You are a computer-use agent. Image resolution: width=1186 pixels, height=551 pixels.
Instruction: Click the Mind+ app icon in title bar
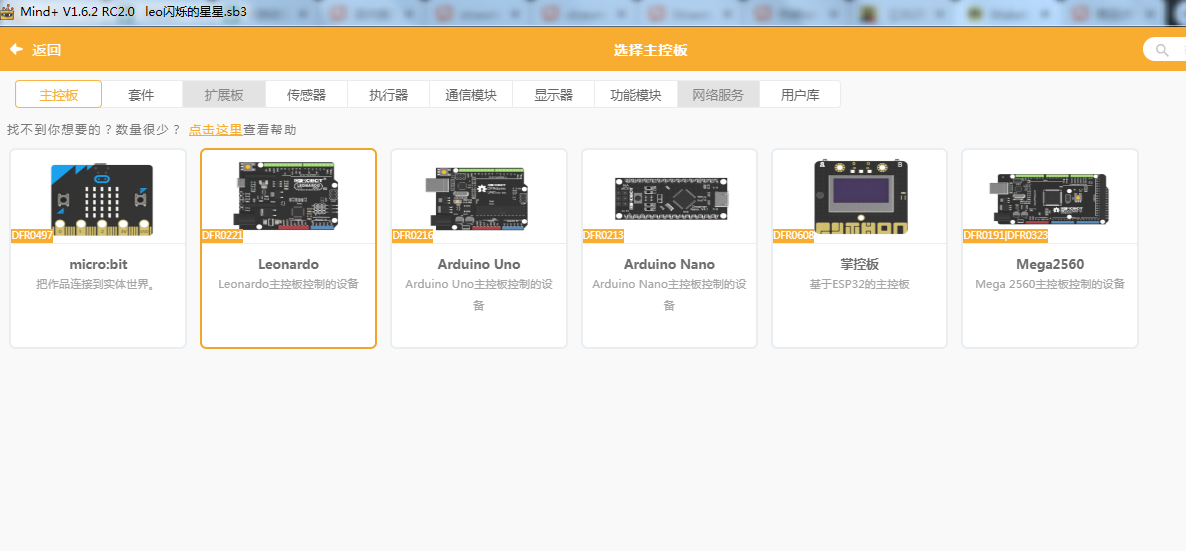pyautogui.click(x=8, y=12)
